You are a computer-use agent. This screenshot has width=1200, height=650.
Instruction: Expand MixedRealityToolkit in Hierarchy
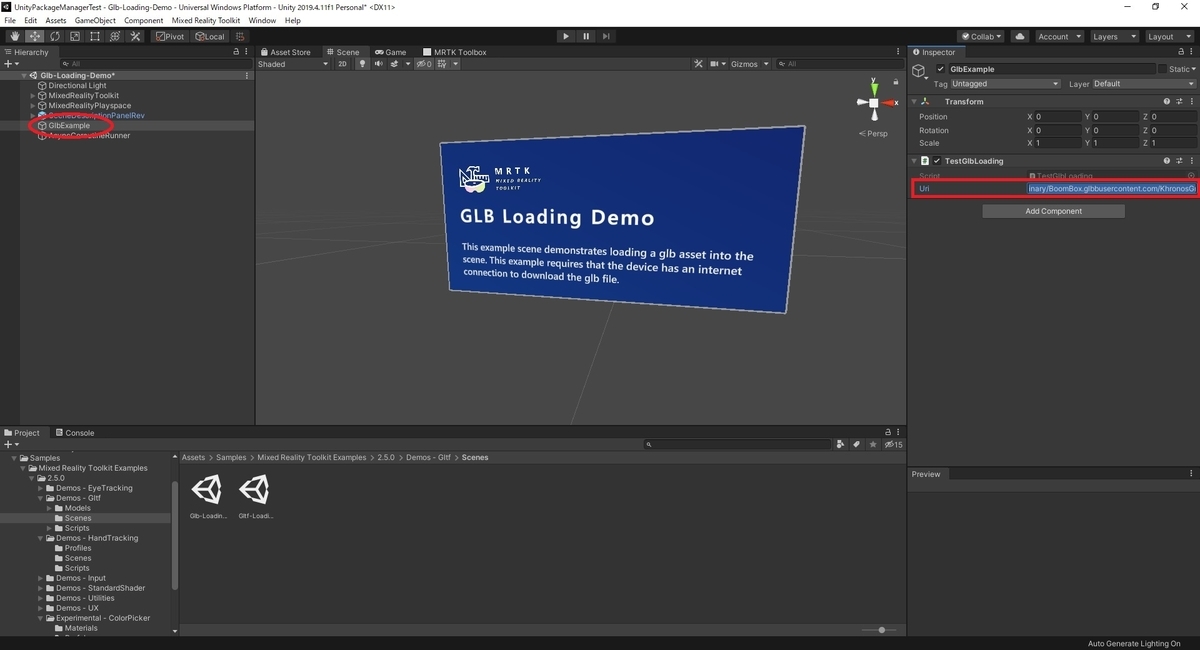[x=33, y=96]
